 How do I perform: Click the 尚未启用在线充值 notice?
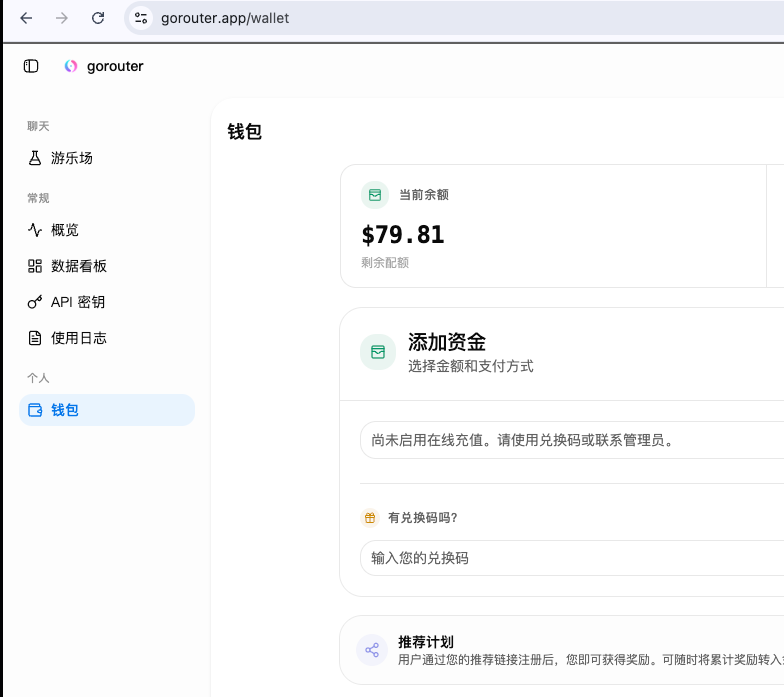(572, 440)
